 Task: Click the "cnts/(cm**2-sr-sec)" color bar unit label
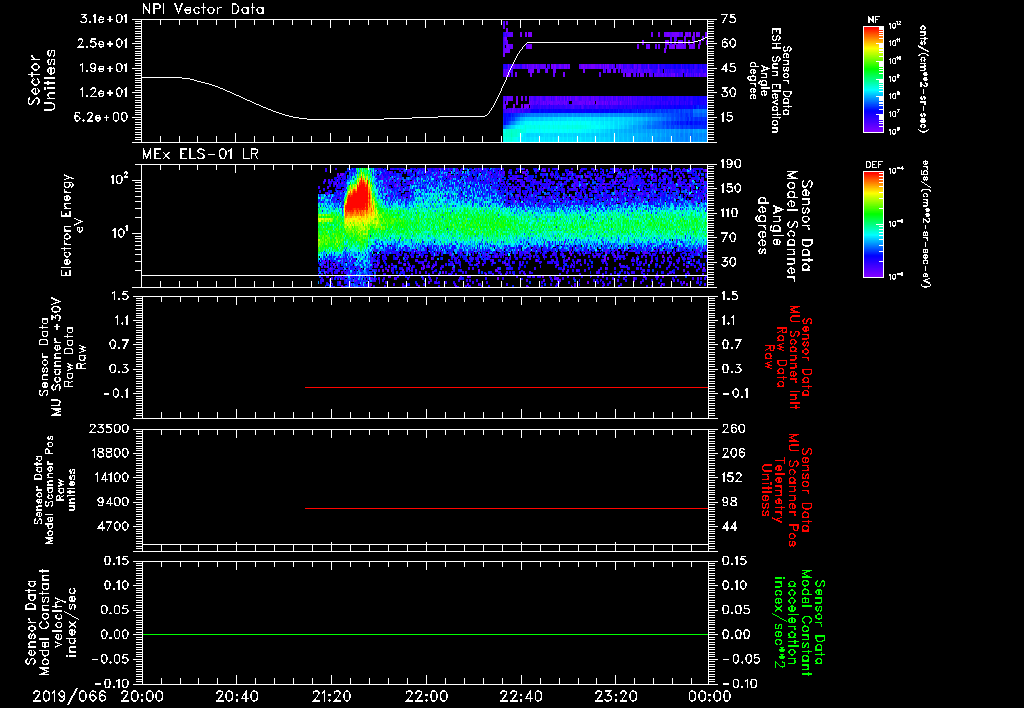point(923,78)
